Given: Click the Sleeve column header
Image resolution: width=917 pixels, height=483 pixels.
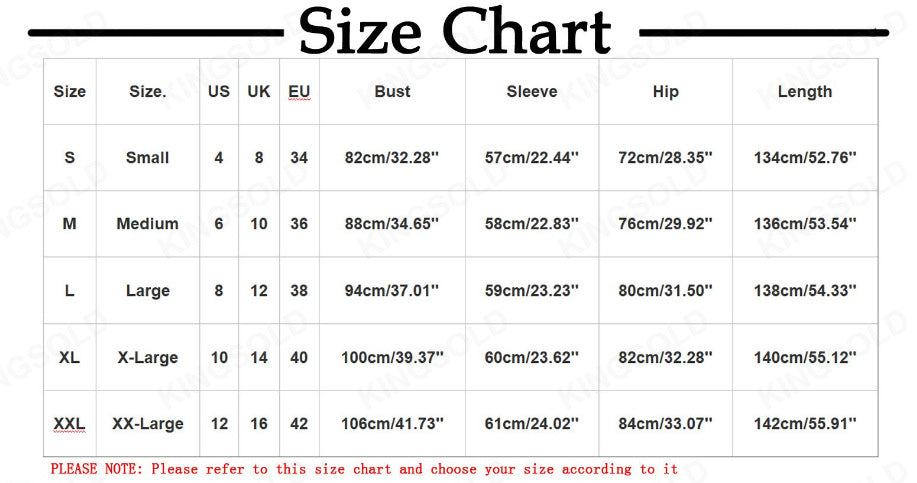Looking at the screenshot, I should point(532,91).
